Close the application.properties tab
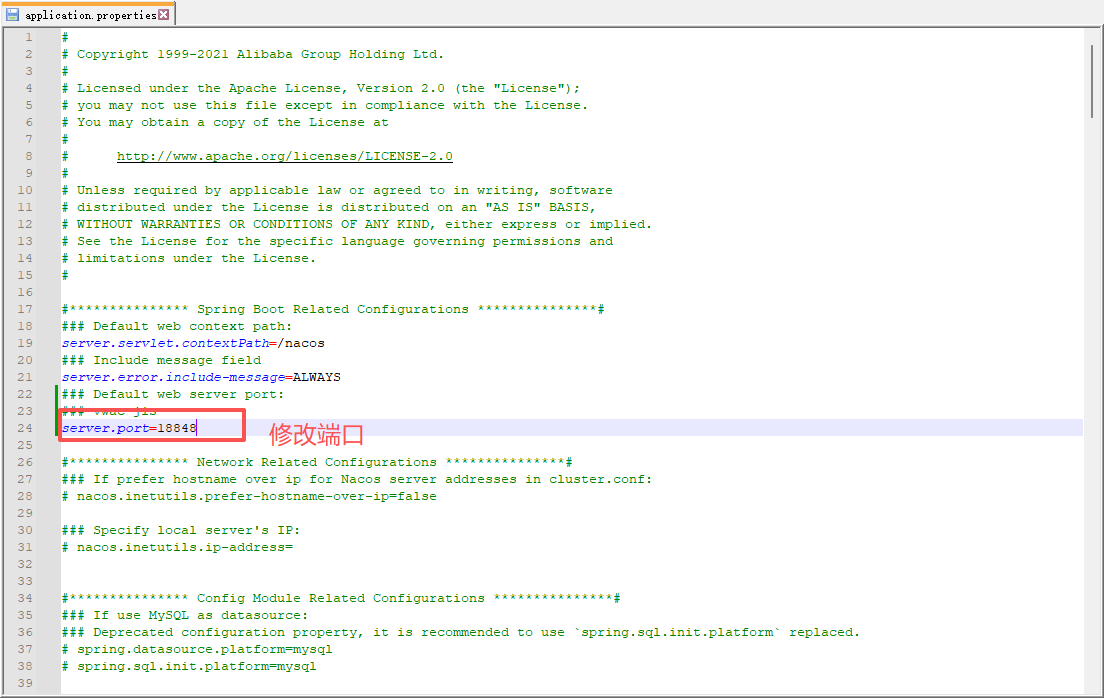 [163, 15]
